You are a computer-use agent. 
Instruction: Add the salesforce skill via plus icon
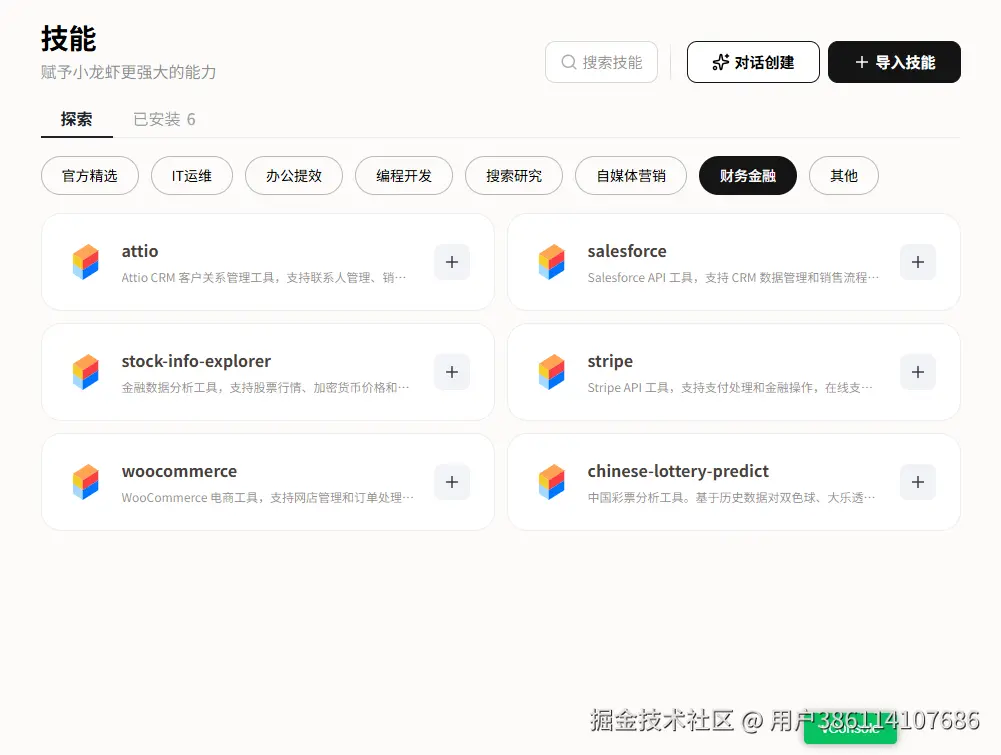(x=917, y=262)
